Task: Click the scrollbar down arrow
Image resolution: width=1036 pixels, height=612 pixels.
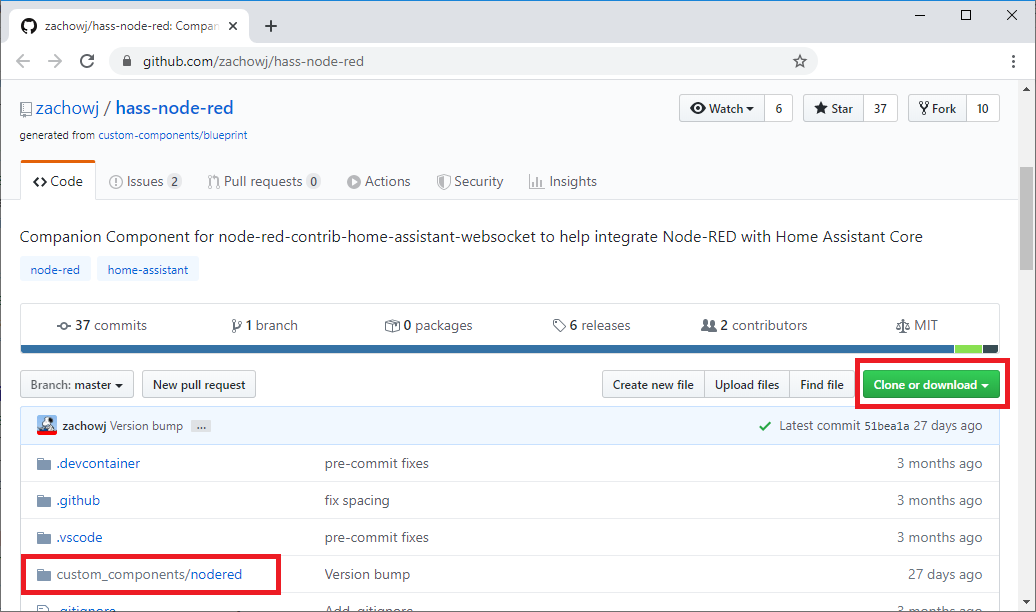Action: (1025, 603)
